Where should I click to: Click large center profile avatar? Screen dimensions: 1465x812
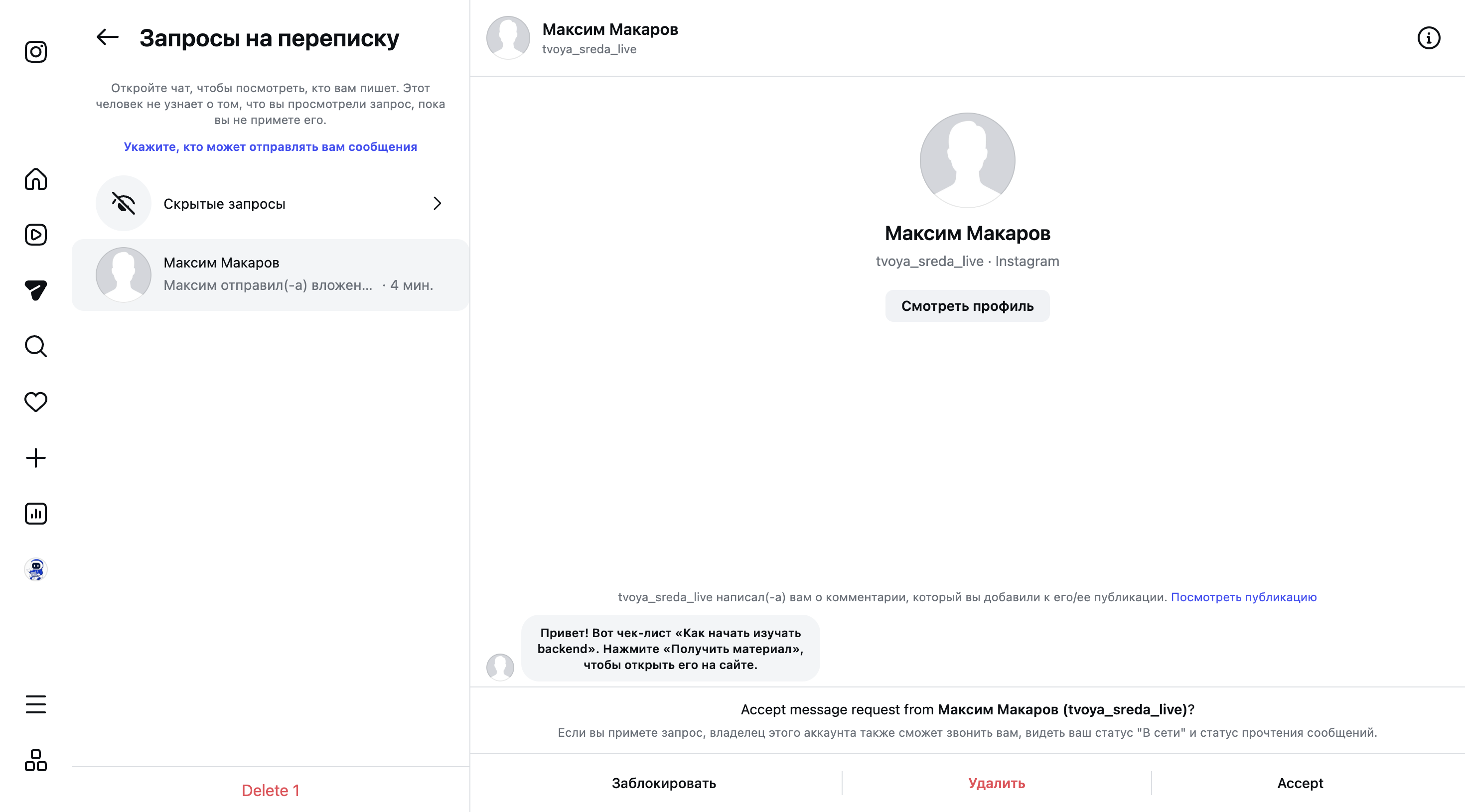(967, 160)
